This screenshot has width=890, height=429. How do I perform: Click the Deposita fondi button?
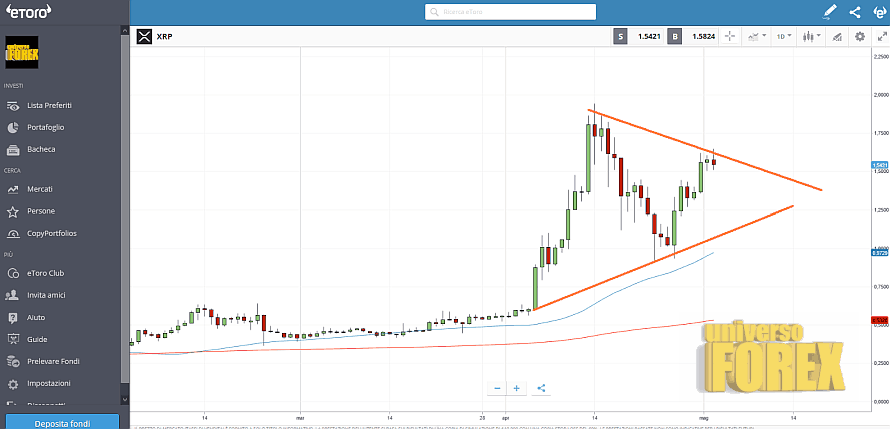click(x=64, y=421)
